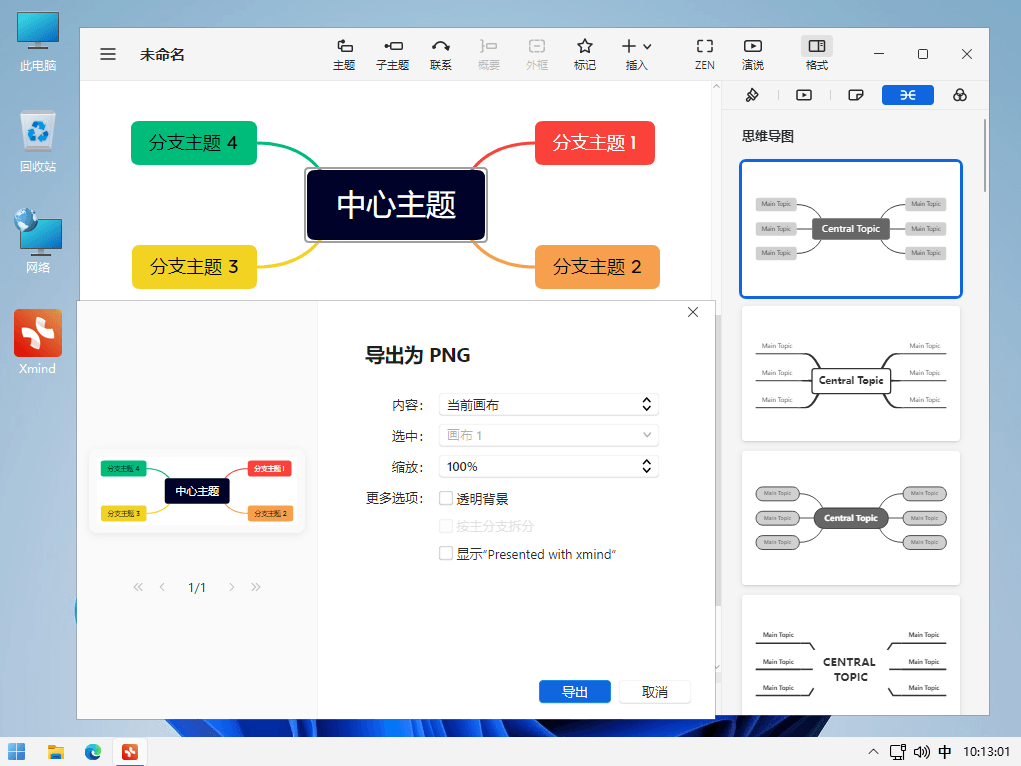1021x766 pixels.
Task: Click the 未命名 document title
Action: (162, 55)
